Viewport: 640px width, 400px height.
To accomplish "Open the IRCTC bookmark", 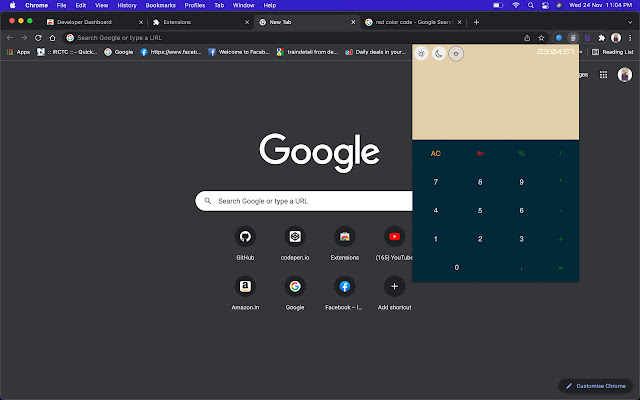I will click(67, 52).
